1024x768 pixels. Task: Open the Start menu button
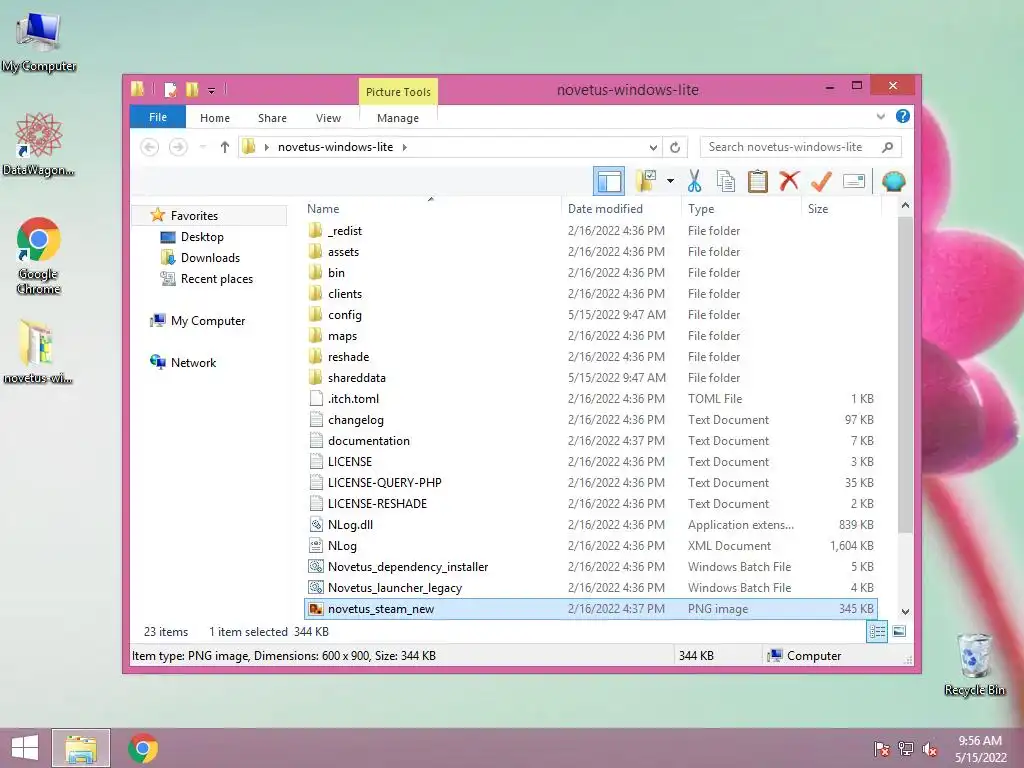pos(25,748)
